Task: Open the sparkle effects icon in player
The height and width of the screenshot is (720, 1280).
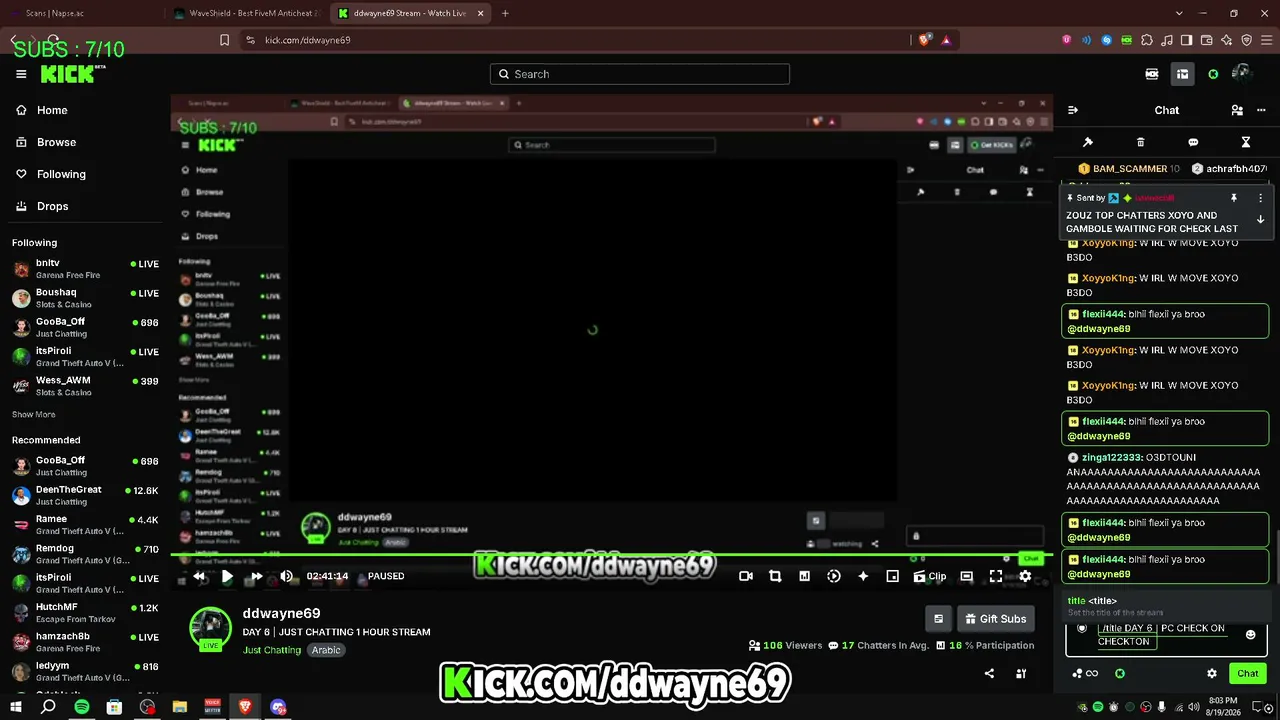Action: point(863,576)
